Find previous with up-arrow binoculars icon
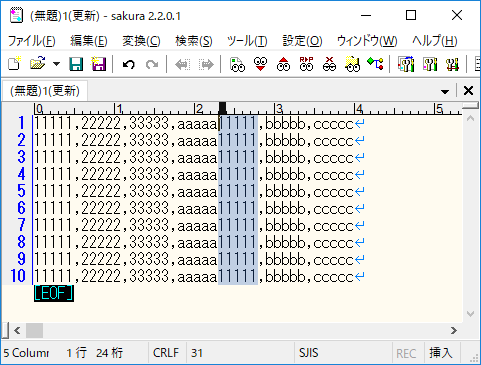Screen dimensions: 481x365 coord(283,64)
